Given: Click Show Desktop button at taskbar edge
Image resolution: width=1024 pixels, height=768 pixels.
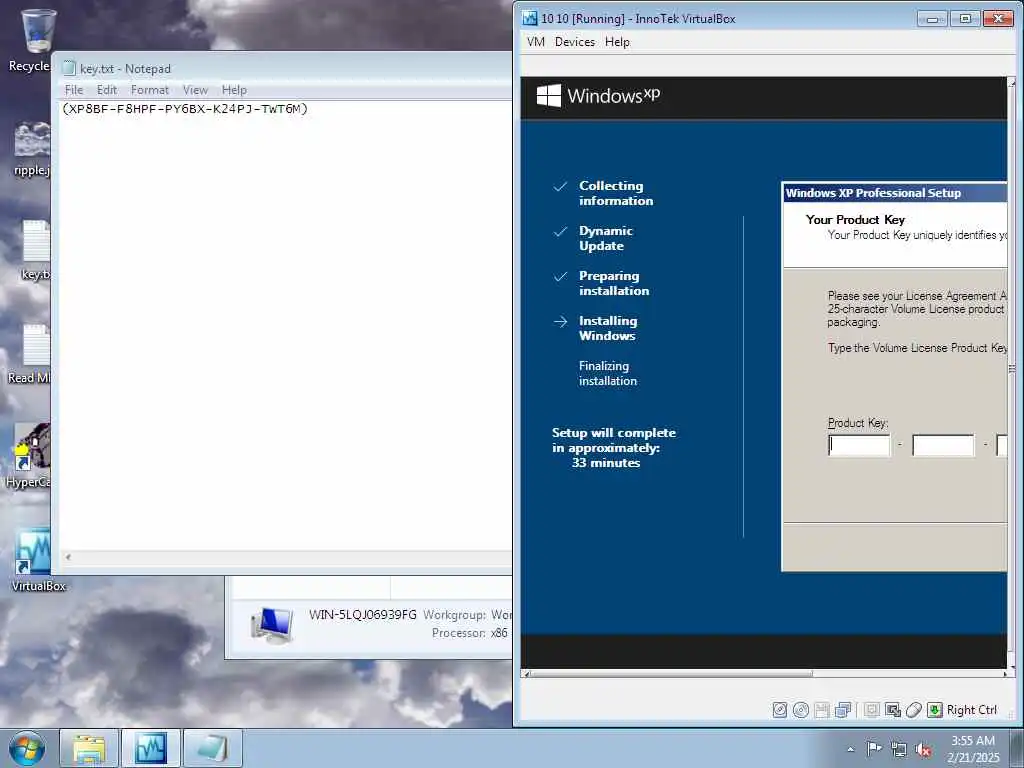Looking at the screenshot, I should coord(1018,748).
